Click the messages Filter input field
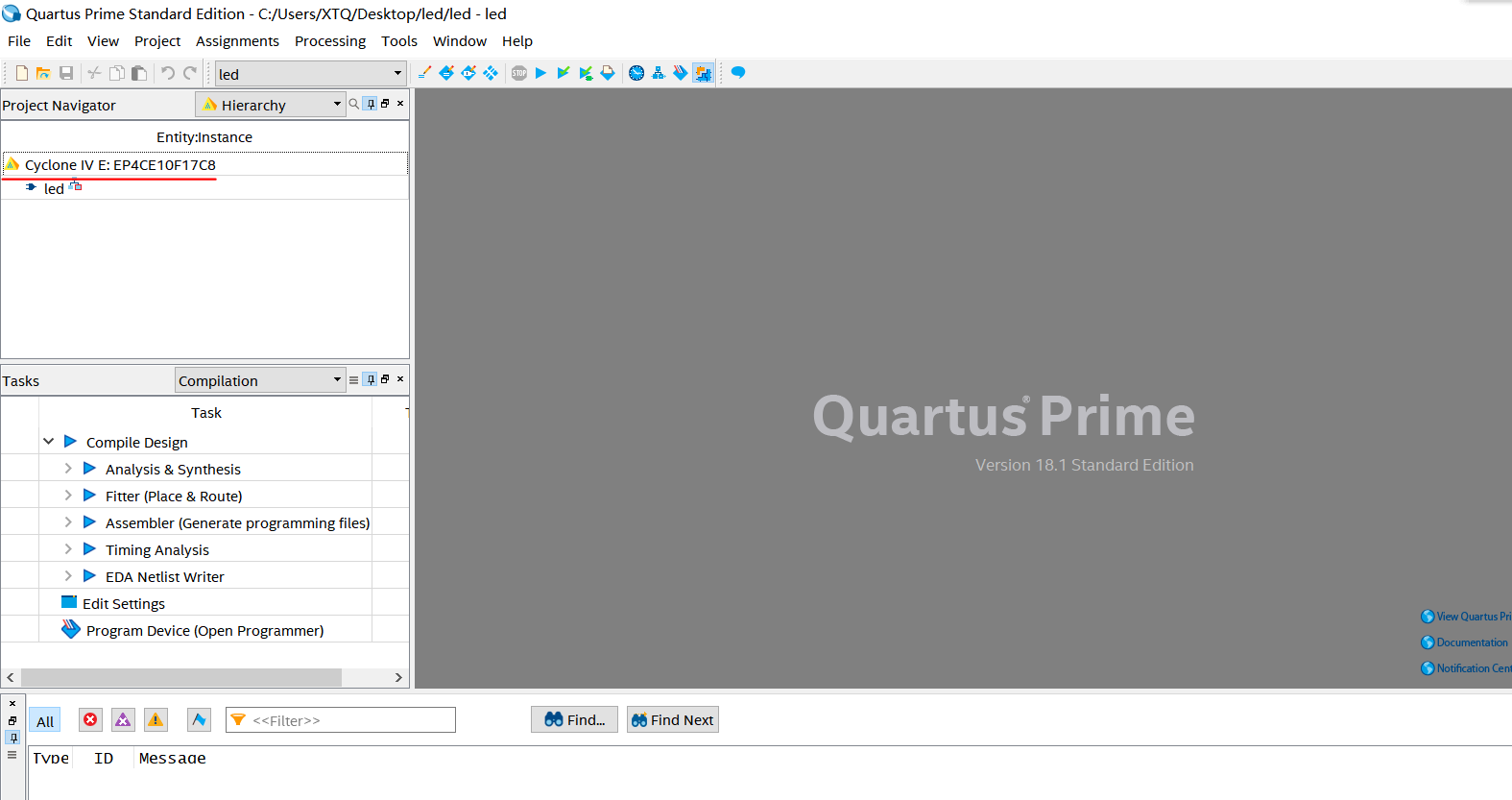Viewport: 1512px width, 800px height. tap(341, 720)
